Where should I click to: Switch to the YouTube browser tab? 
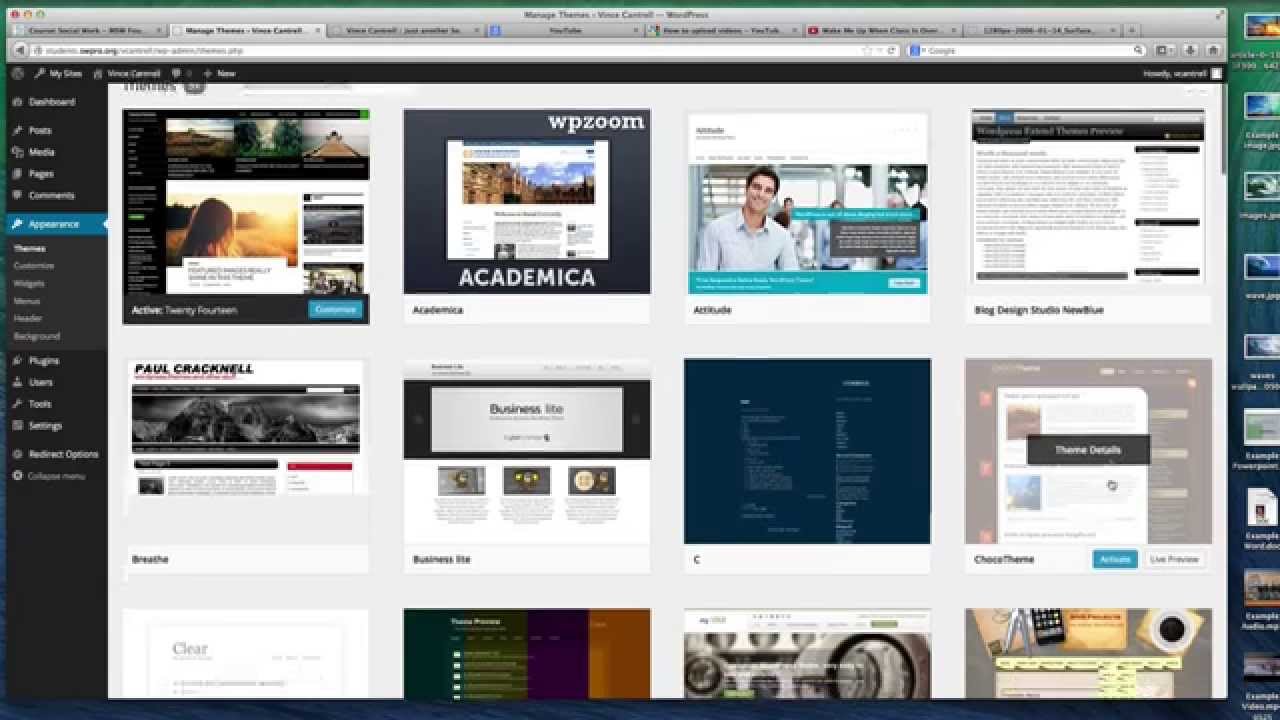pos(564,31)
